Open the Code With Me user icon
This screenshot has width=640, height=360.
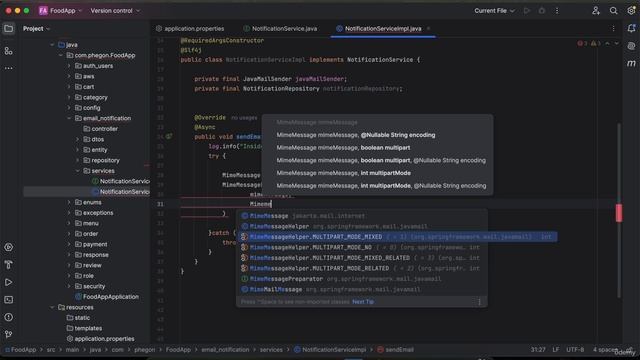coord(596,11)
